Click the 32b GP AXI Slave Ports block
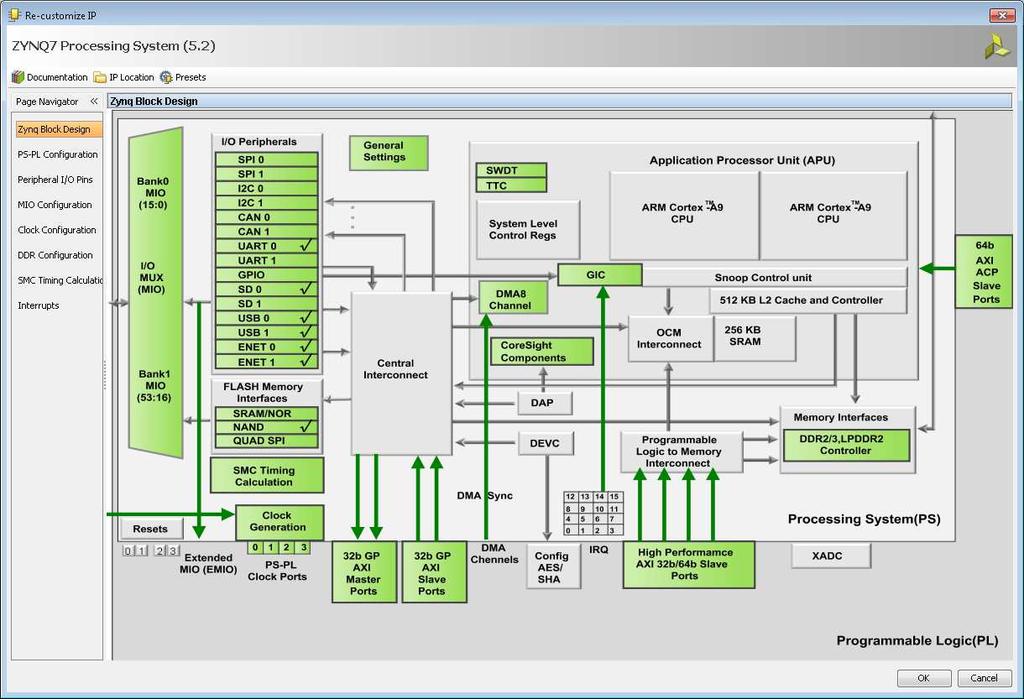This screenshot has height=699, width=1024. coord(434,572)
